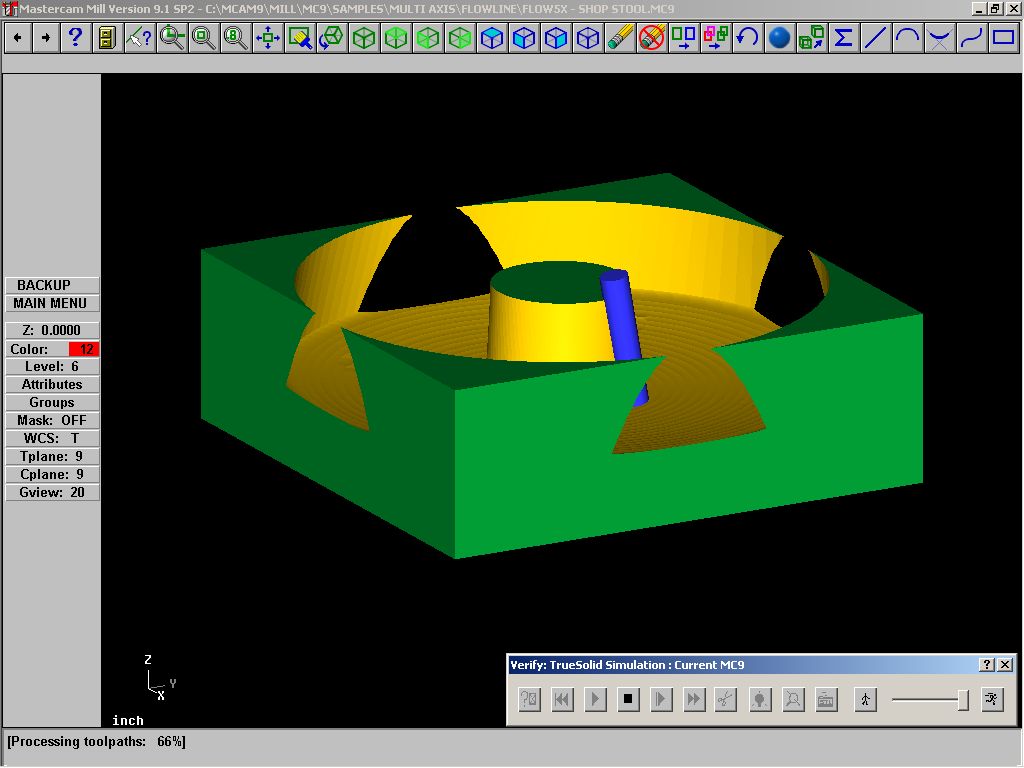Viewport: 1024px width, 768px height.
Task: Click Verify fast running figure icon
Action: click(992, 699)
